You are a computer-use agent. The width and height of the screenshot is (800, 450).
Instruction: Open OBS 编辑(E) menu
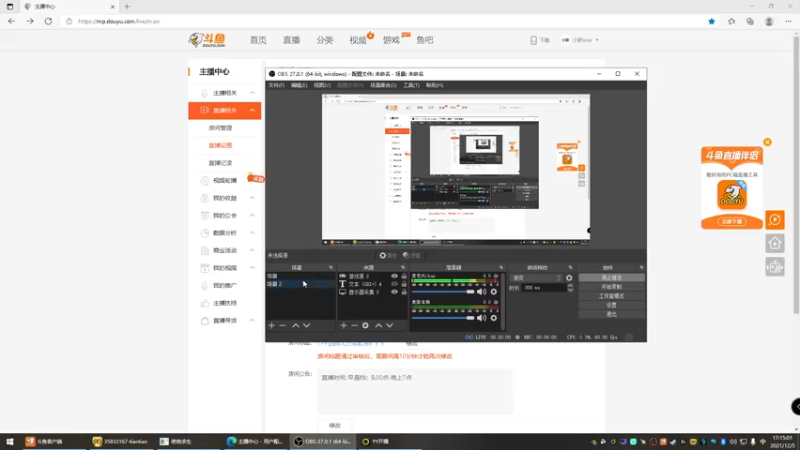(x=299, y=85)
